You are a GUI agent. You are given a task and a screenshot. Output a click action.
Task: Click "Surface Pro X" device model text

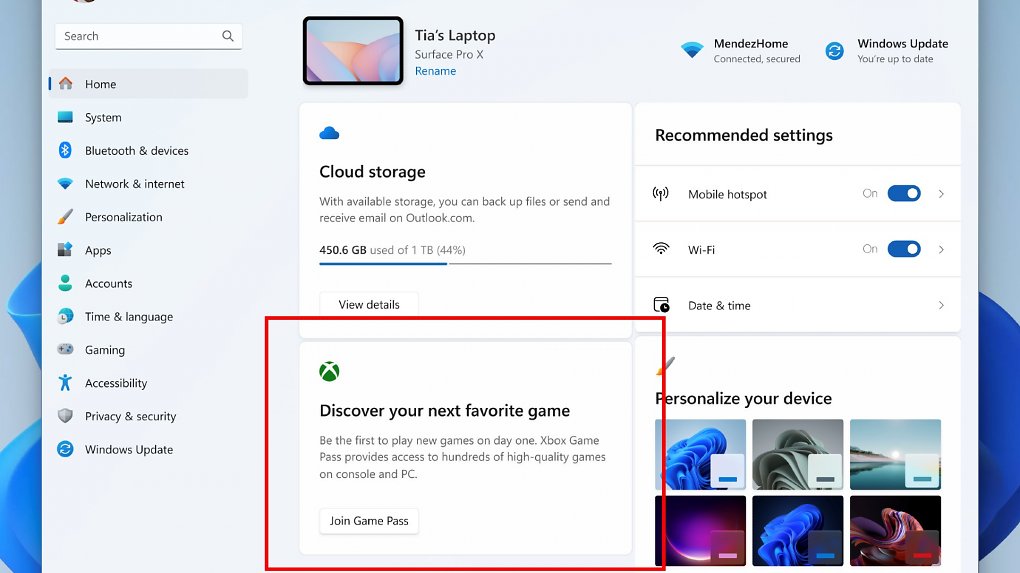coord(449,54)
